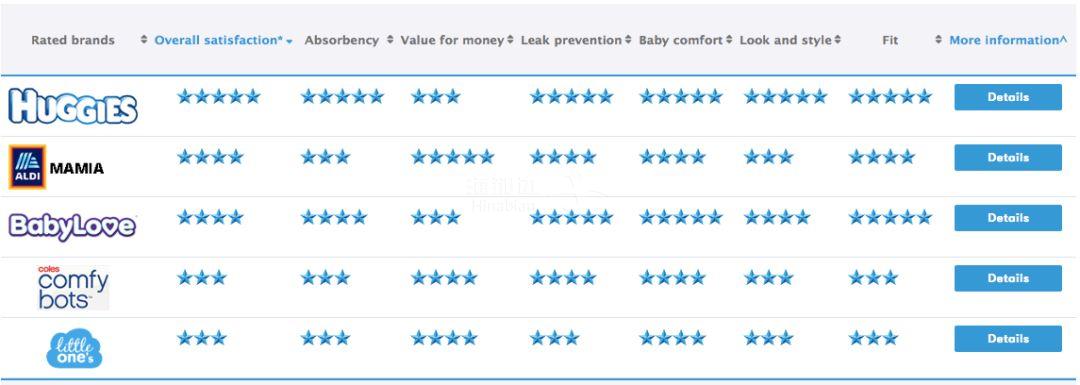Viewport: 1080px width, 385px height.
Task: Open Details for Huggies
Action: 1008,97
